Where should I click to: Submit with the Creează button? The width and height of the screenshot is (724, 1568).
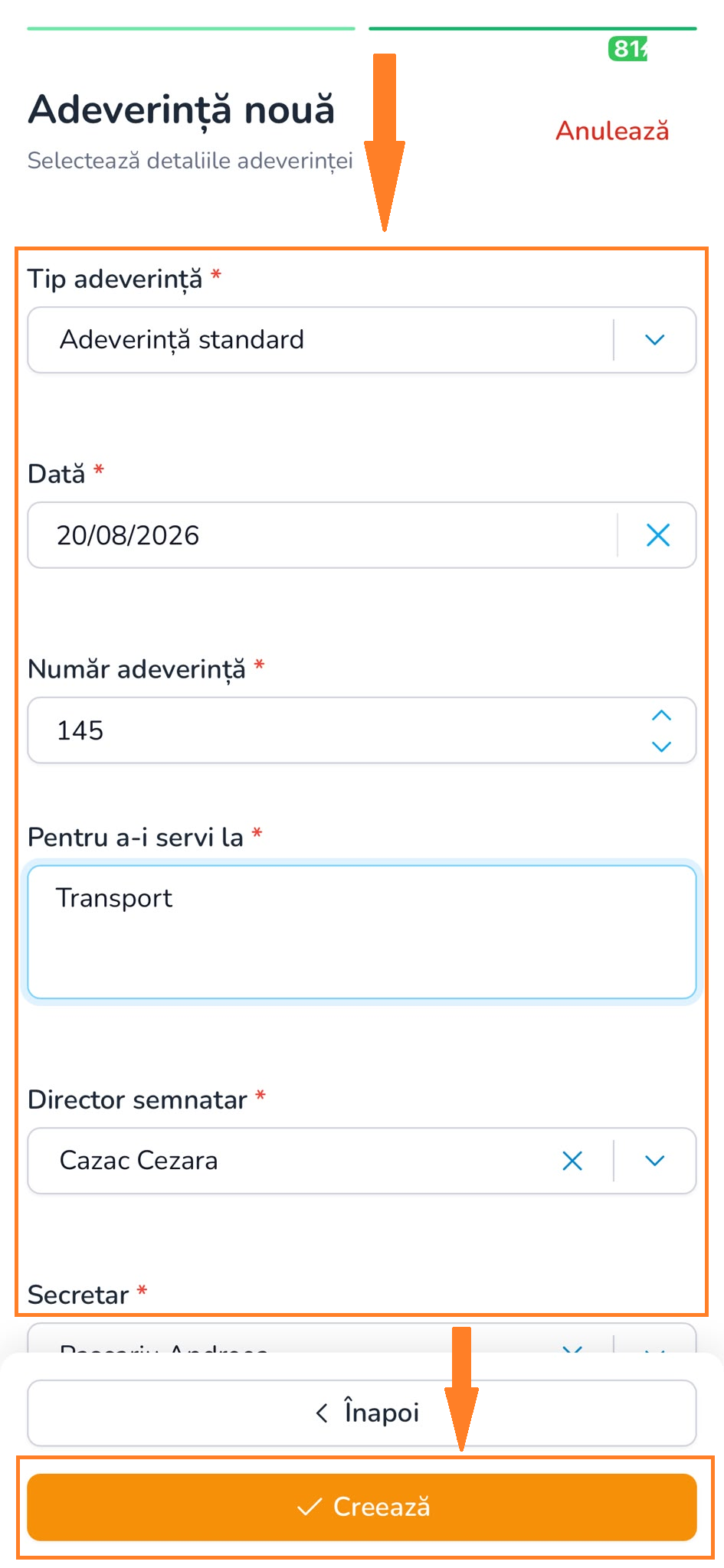[x=362, y=1507]
